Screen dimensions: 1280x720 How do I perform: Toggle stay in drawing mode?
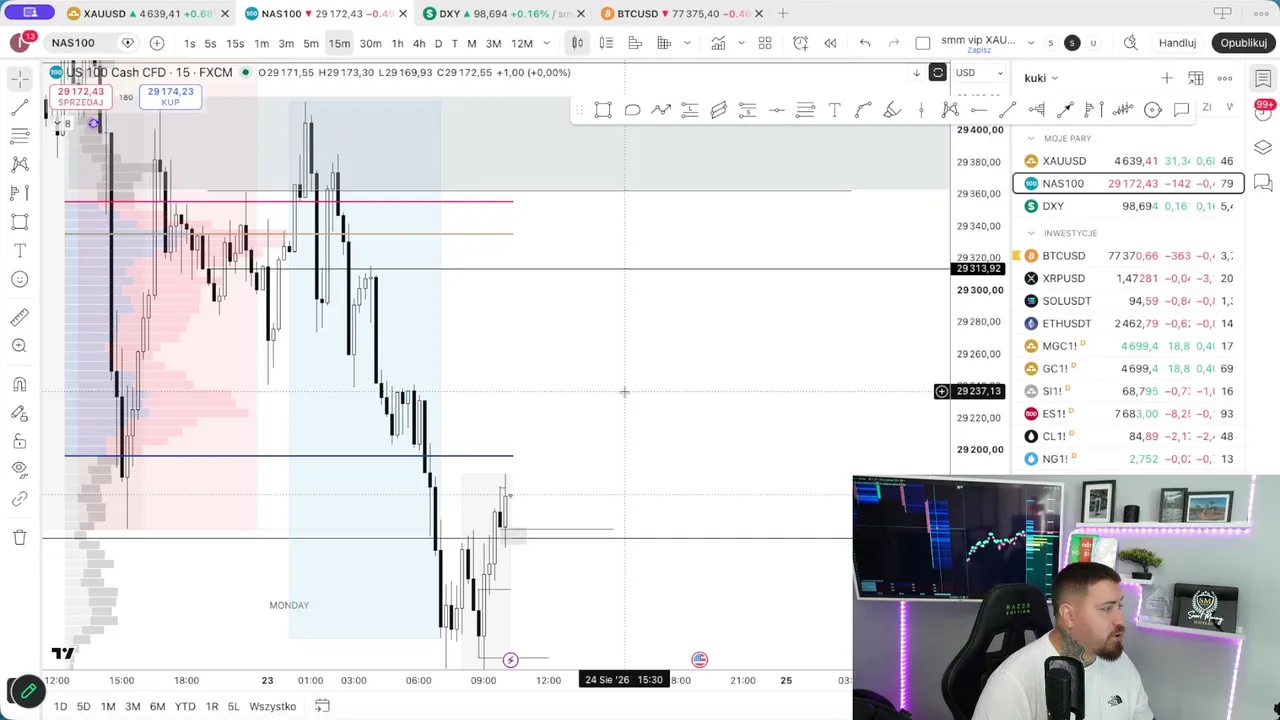tap(20, 413)
